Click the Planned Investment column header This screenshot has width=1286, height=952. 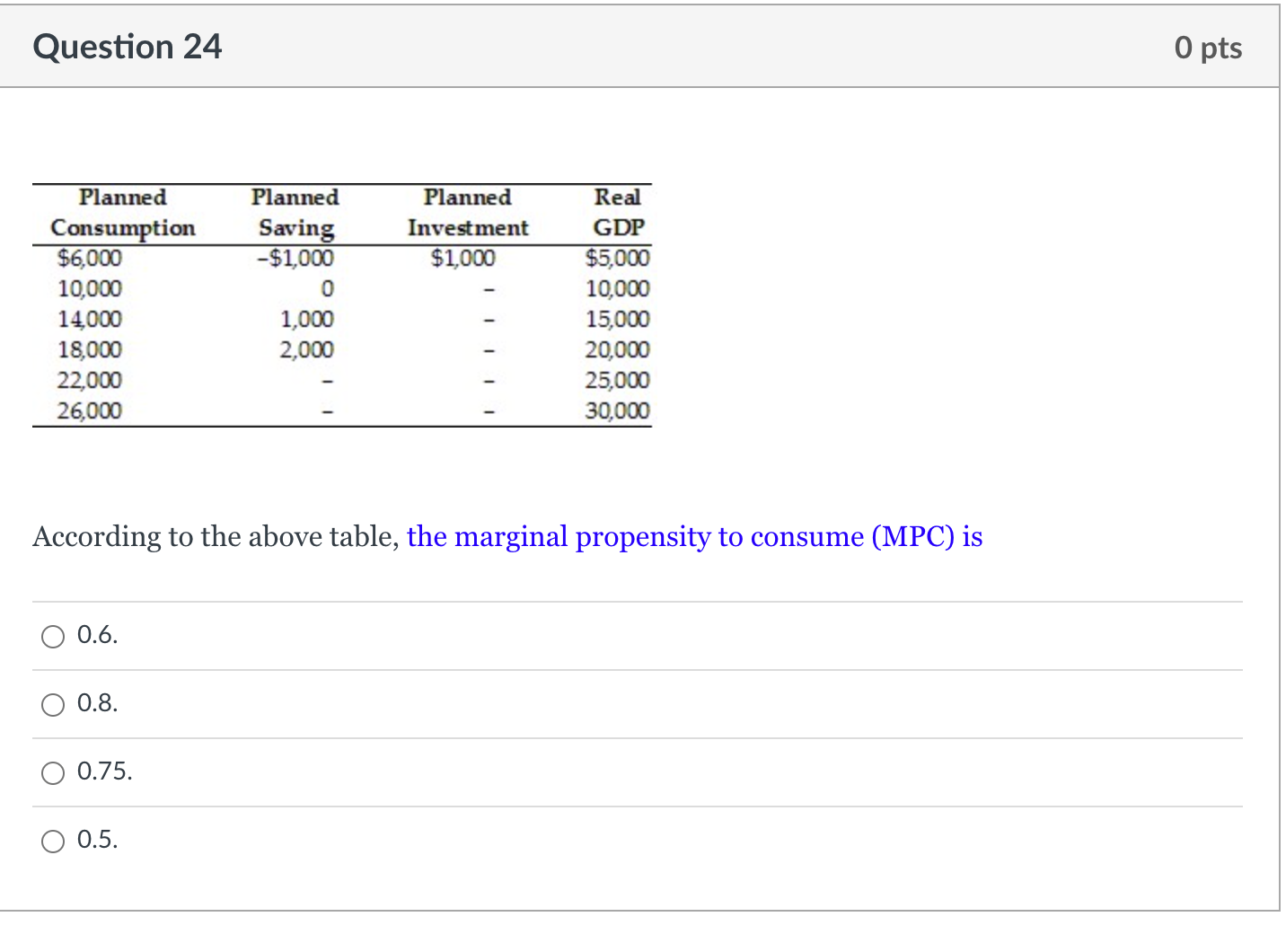[466, 213]
